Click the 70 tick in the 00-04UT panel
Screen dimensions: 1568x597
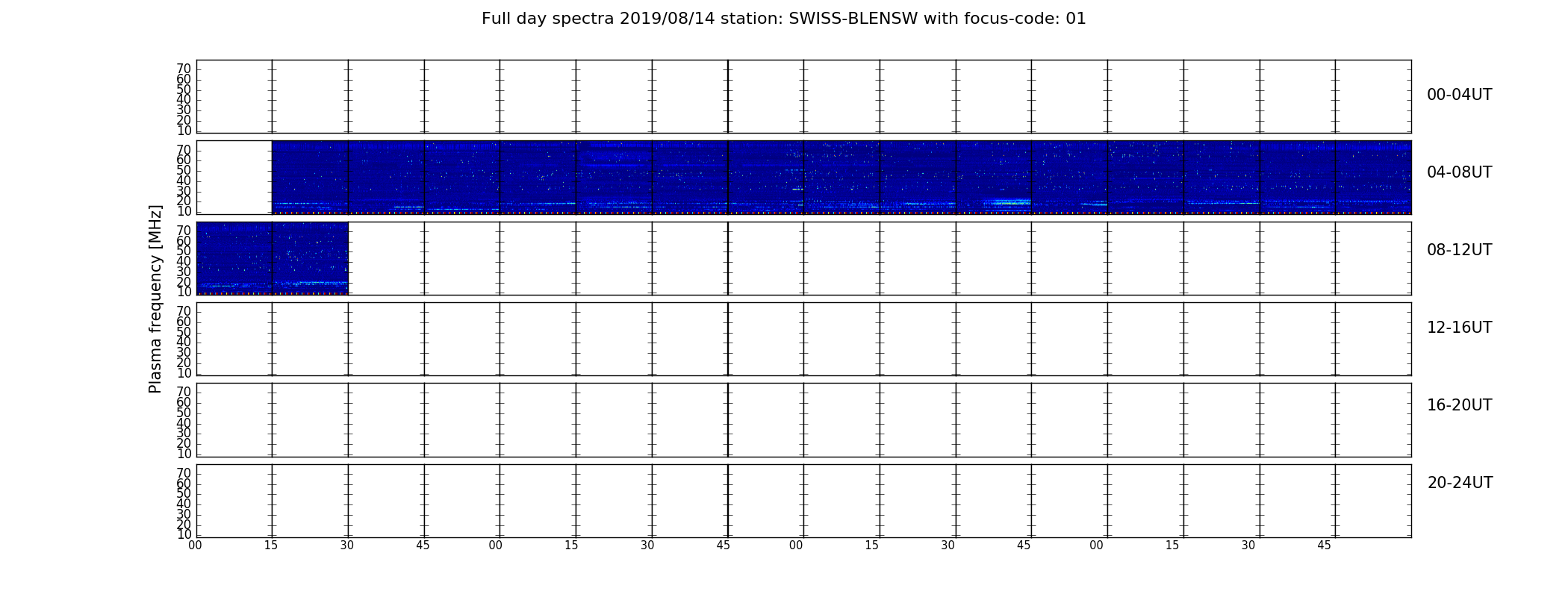tap(184, 69)
